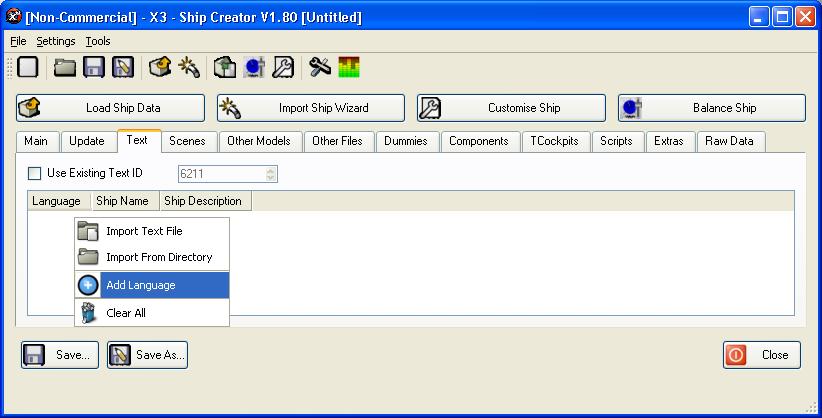
Task: Open the Settings menu
Action: click(56, 41)
